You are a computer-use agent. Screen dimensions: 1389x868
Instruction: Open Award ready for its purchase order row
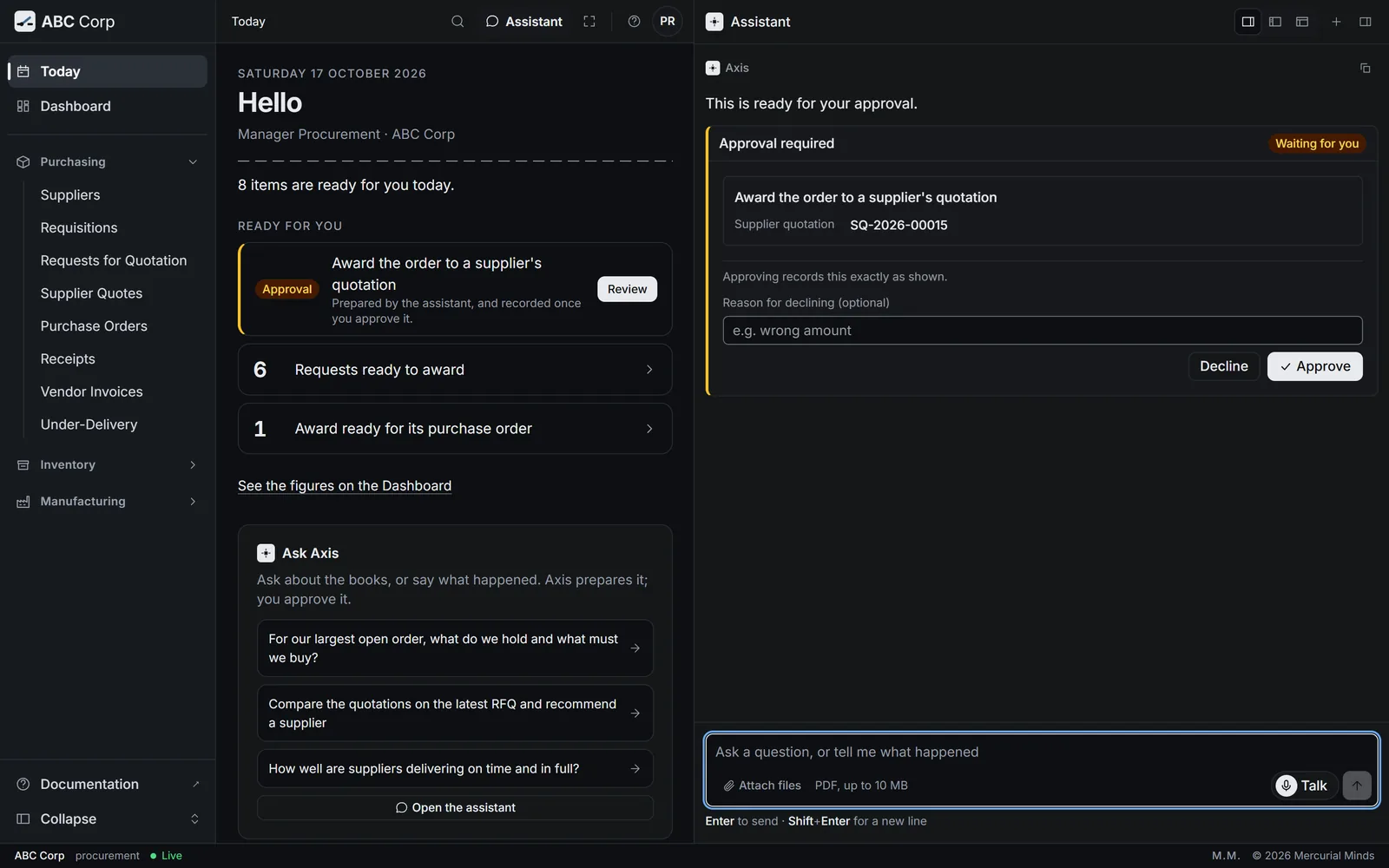[x=455, y=429]
